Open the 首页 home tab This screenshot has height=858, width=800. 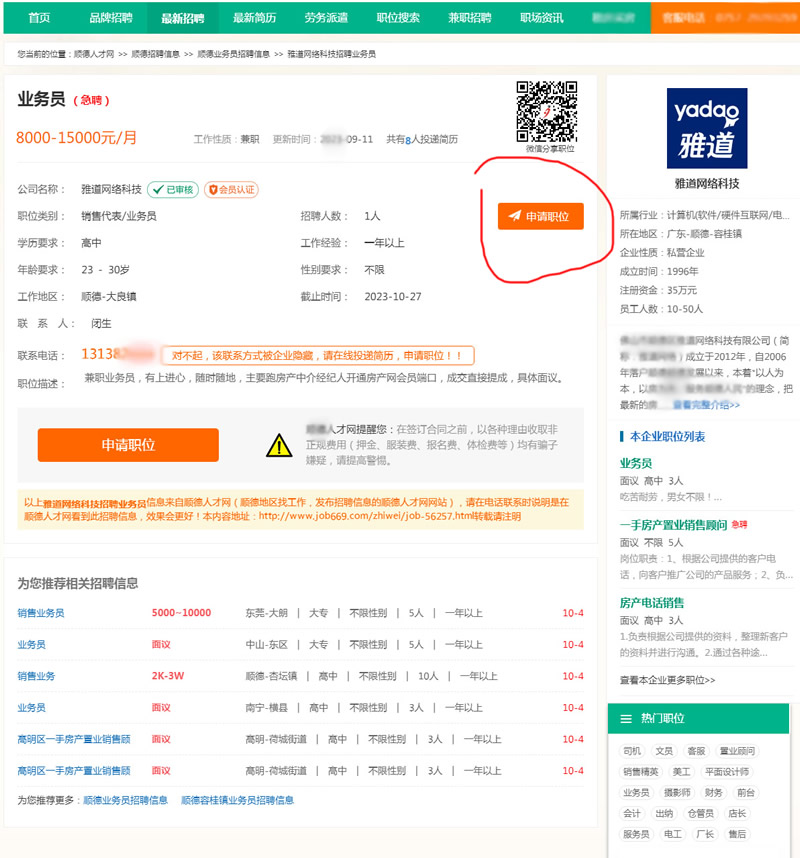click(x=39, y=18)
